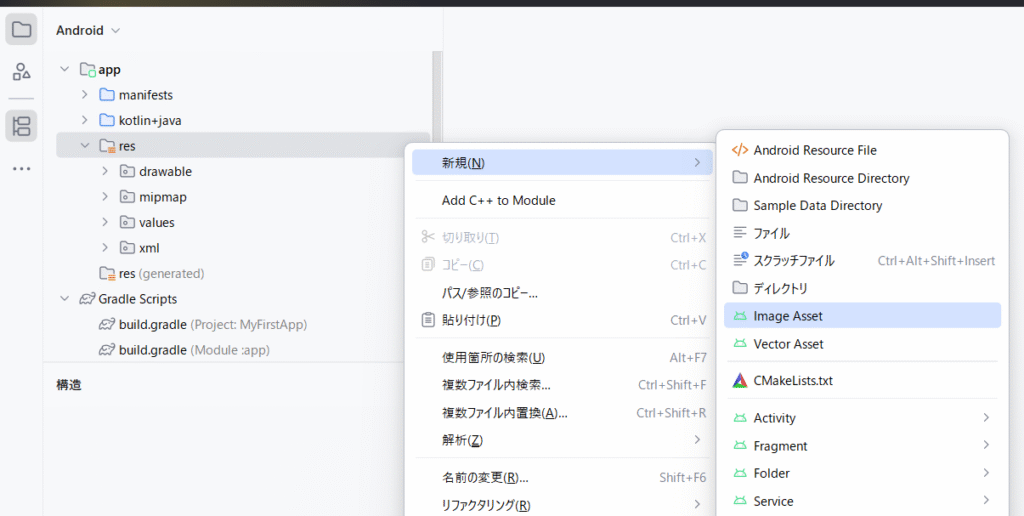Select Android Resource Directory menu entry
The width and height of the screenshot is (1024, 516).
coord(831,178)
